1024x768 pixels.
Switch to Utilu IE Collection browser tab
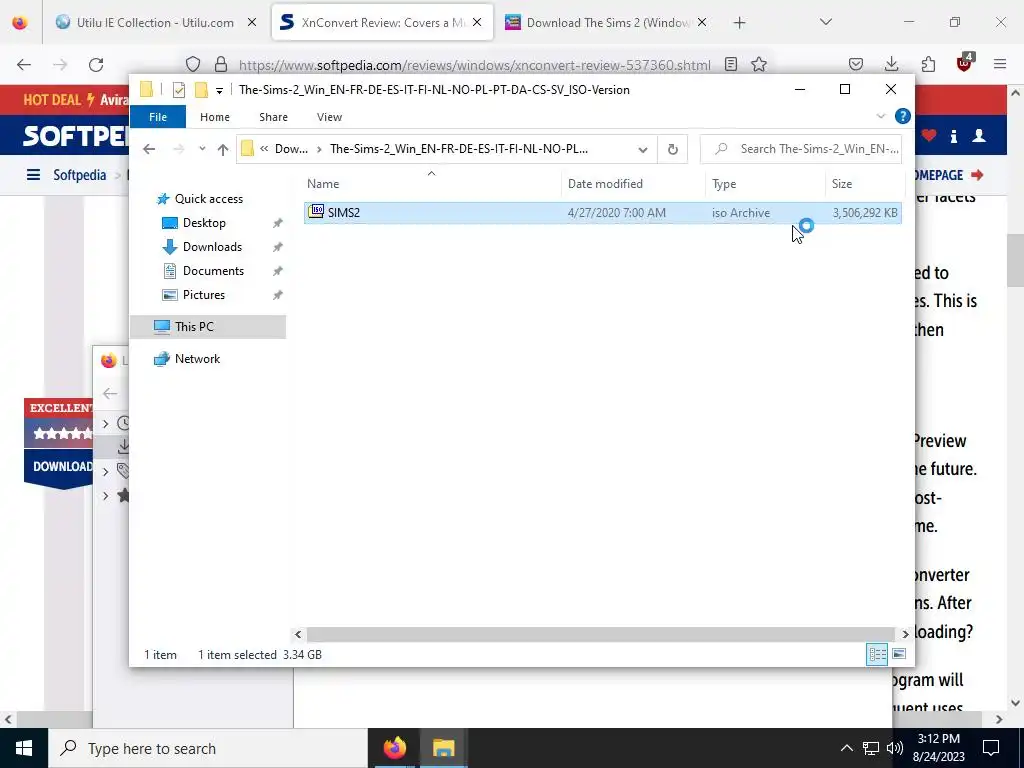pos(155,22)
